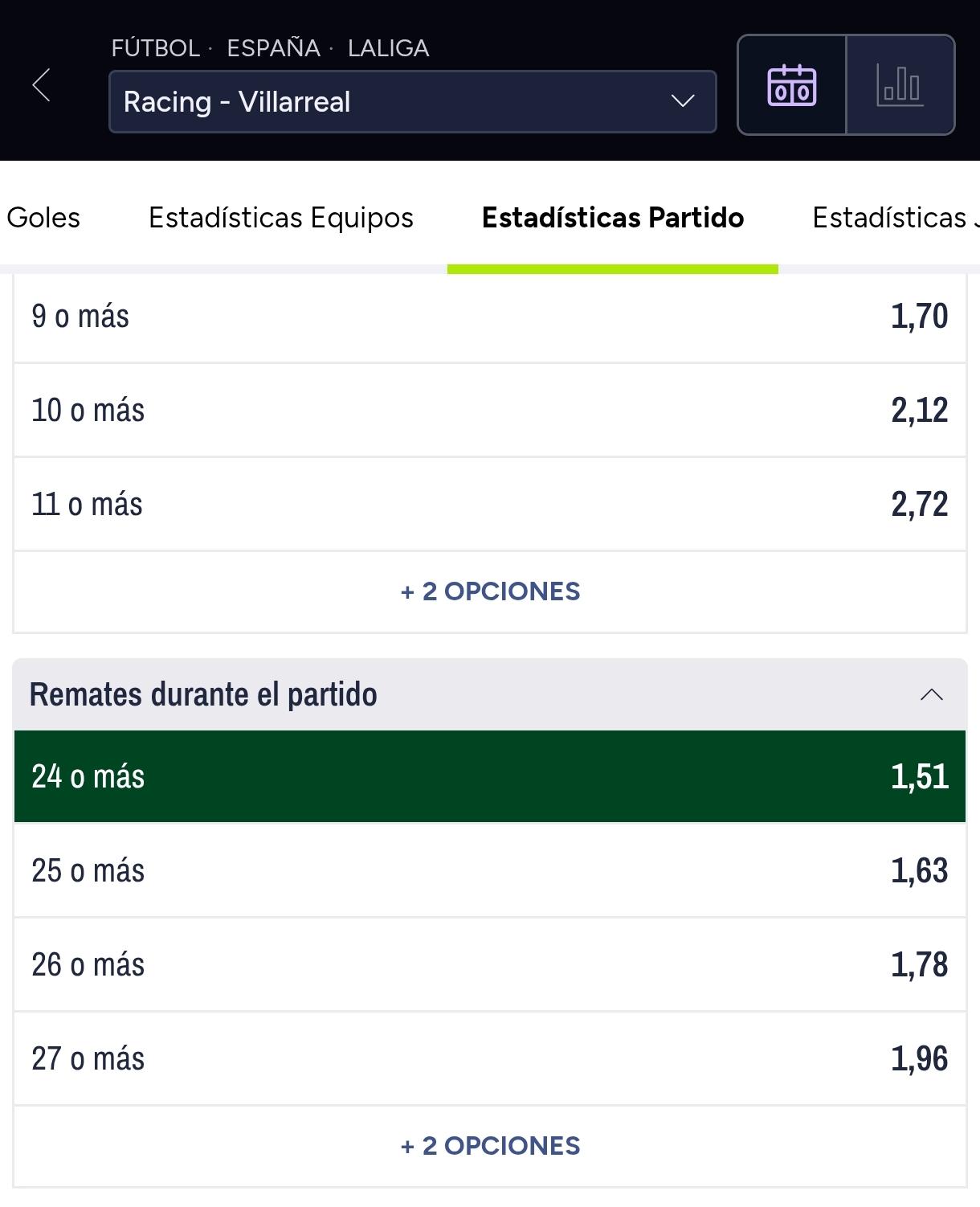Screen dimensions: 980x1207
Task: Choose the 11 o más odds 2,72
Action: 490,504
